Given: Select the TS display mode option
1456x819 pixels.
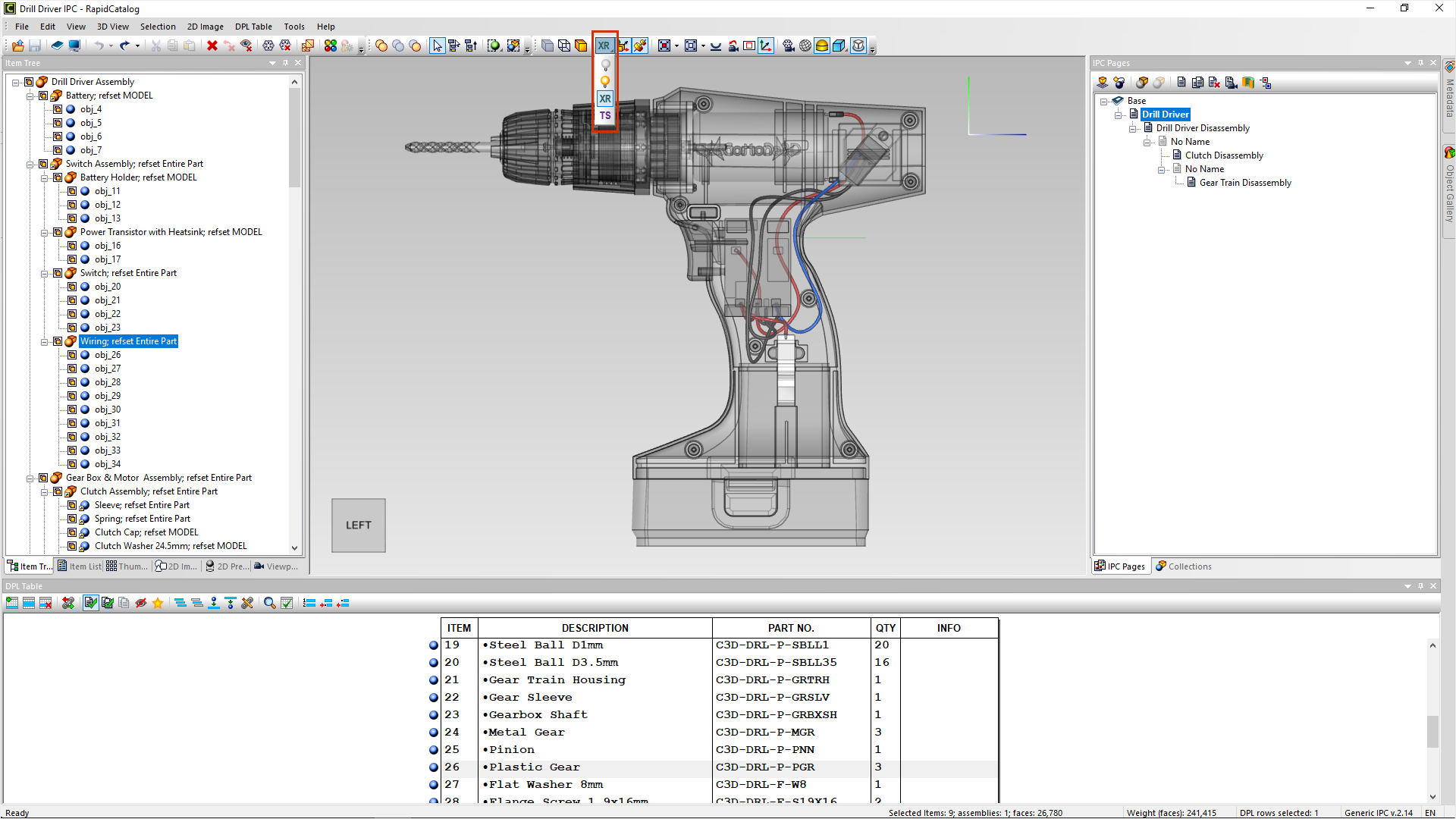Looking at the screenshot, I should [x=605, y=116].
